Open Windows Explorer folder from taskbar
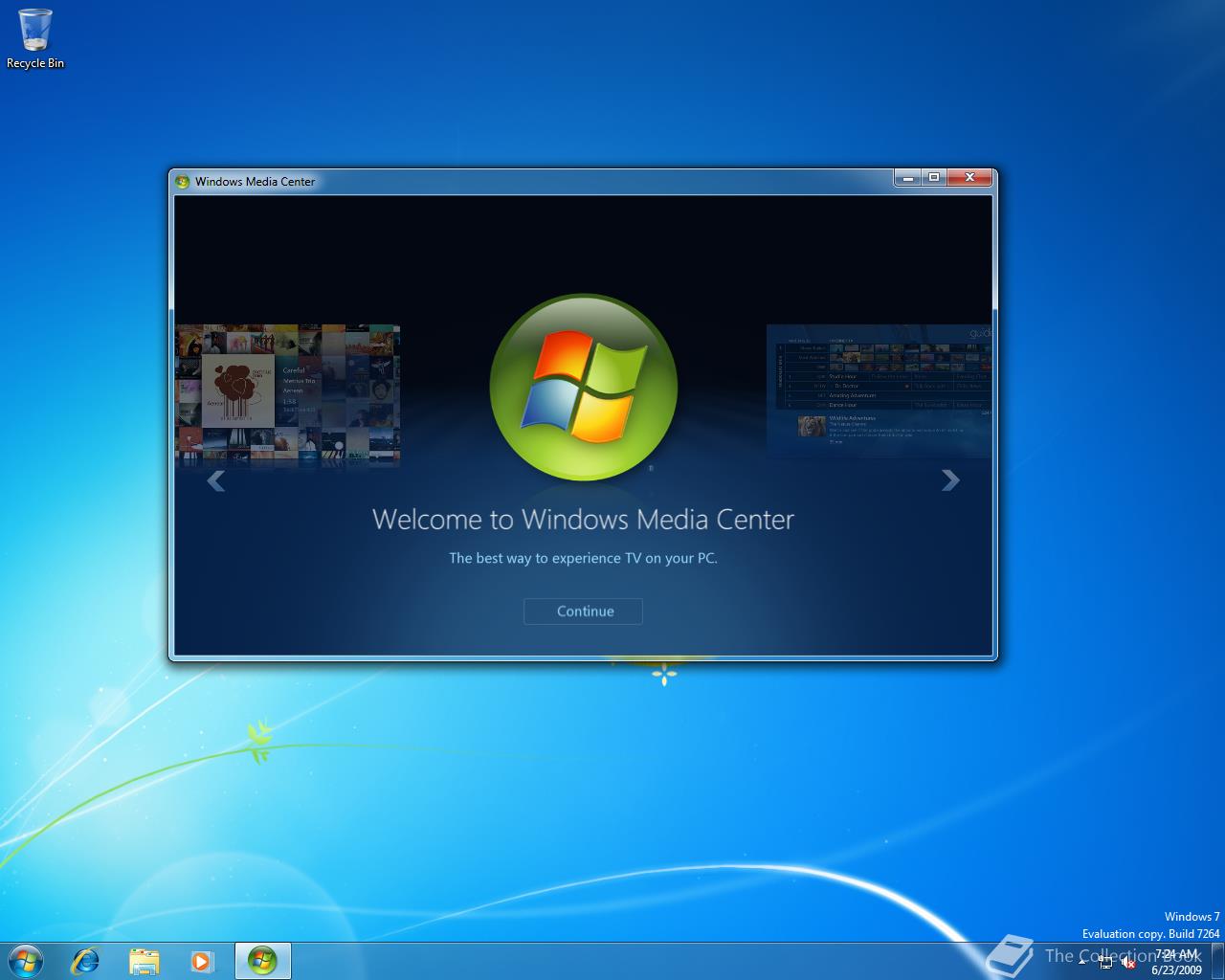 [145, 961]
